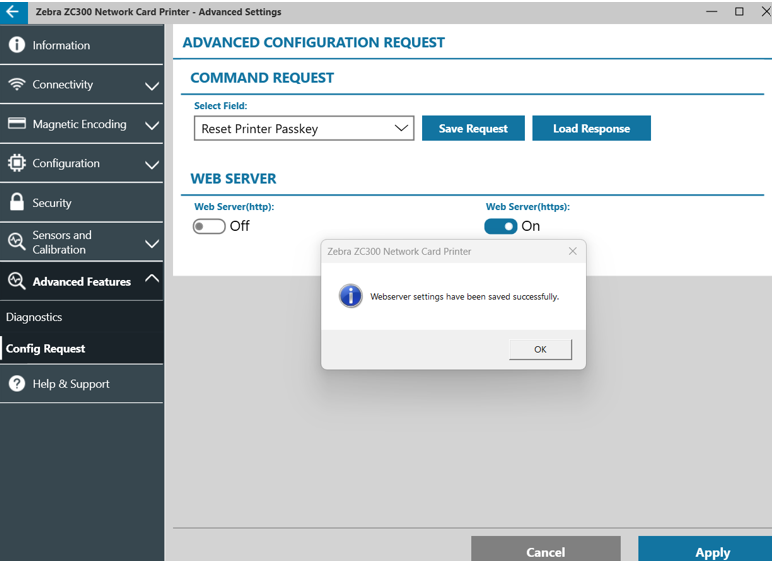Click the Configuration chip icon
This screenshot has height=561, width=772.
[x=16, y=163]
